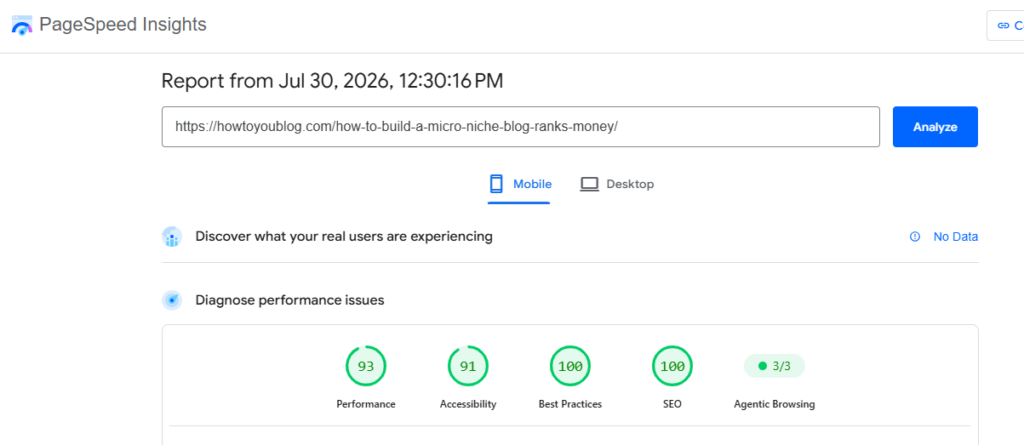Click the Performance score gauge 93
1024x445 pixels.
click(366, 366)
